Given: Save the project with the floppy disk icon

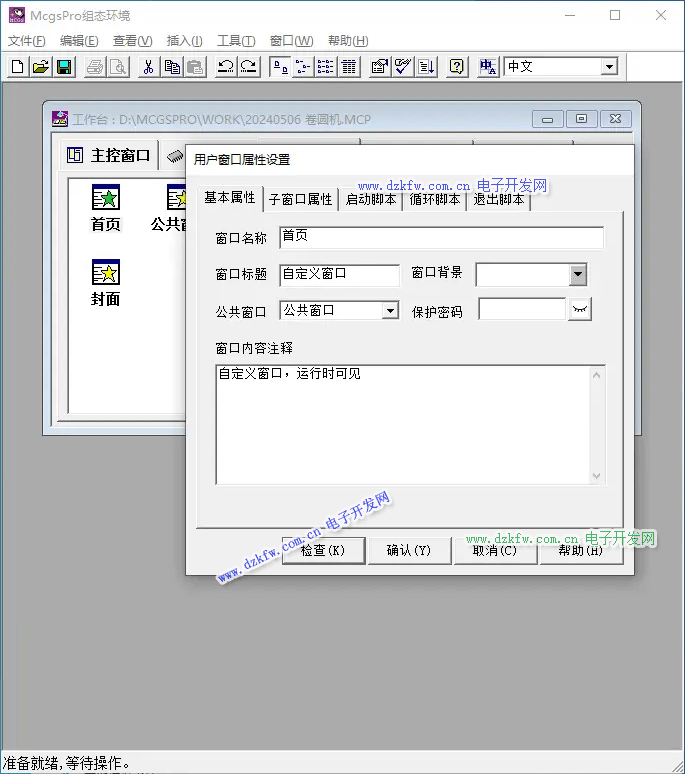Looking at the screenshot, I should (63, 67).
